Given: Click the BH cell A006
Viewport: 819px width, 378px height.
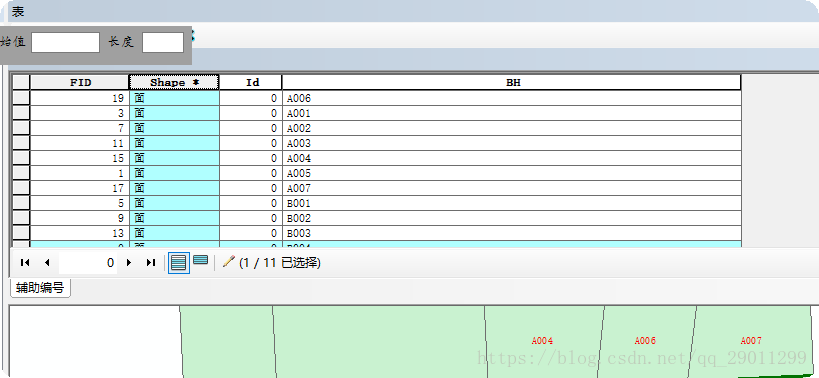Looking at the screenshot, I should 512,98.
